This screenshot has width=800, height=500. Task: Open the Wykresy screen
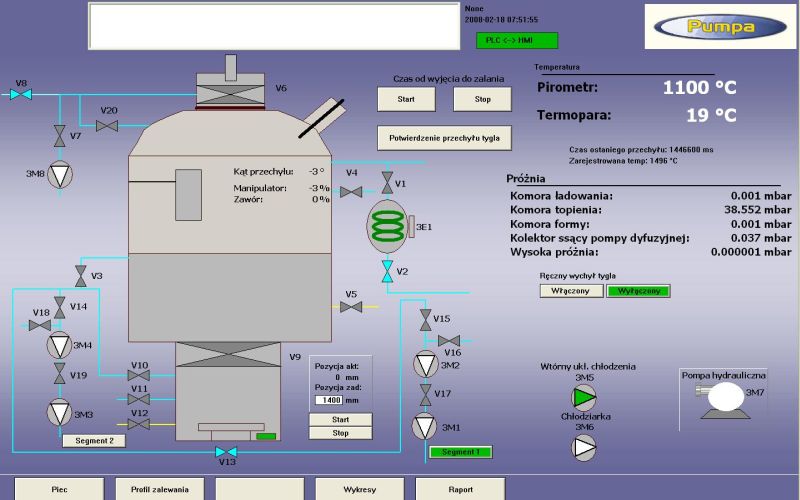tap(359, 490)
